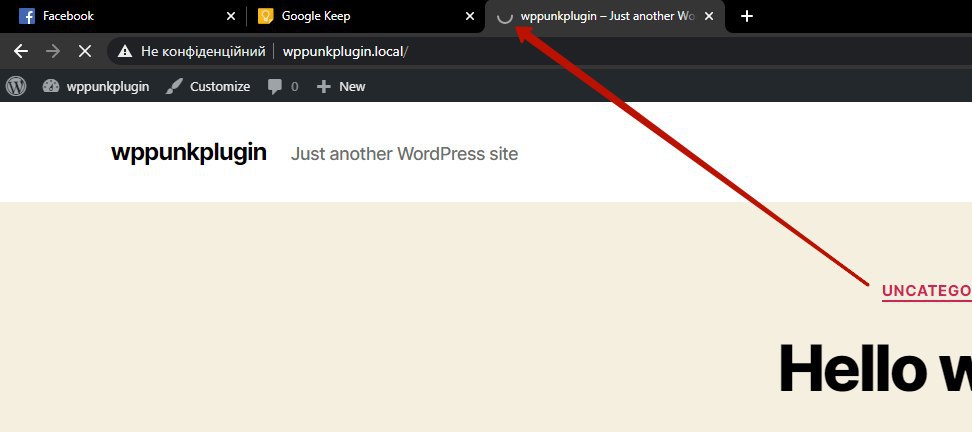Screen dimensions: 972x432
Task: Open the Uncategorized category link
Action: (x=927, y=291)
